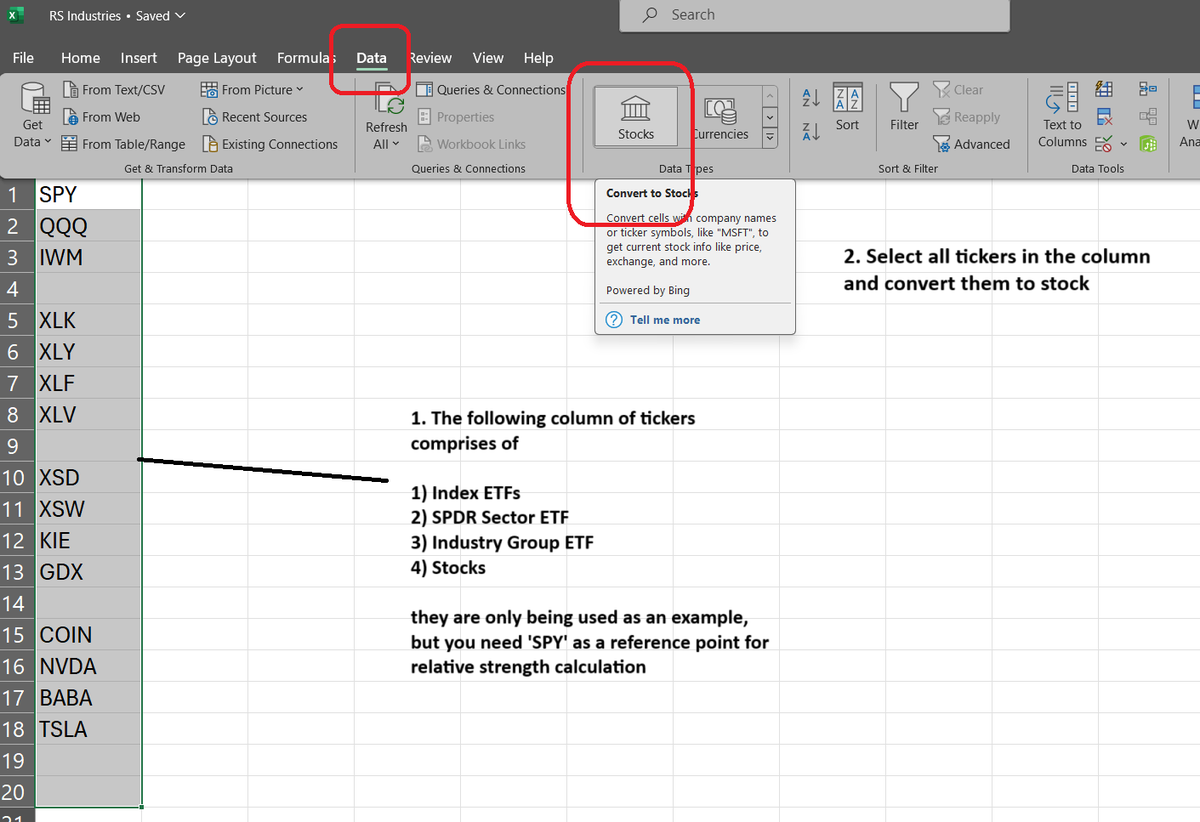The height and width of the screenshot is (822, 1200).
Task: Select From Table/Range option
Action: click(x=124, y=144)
